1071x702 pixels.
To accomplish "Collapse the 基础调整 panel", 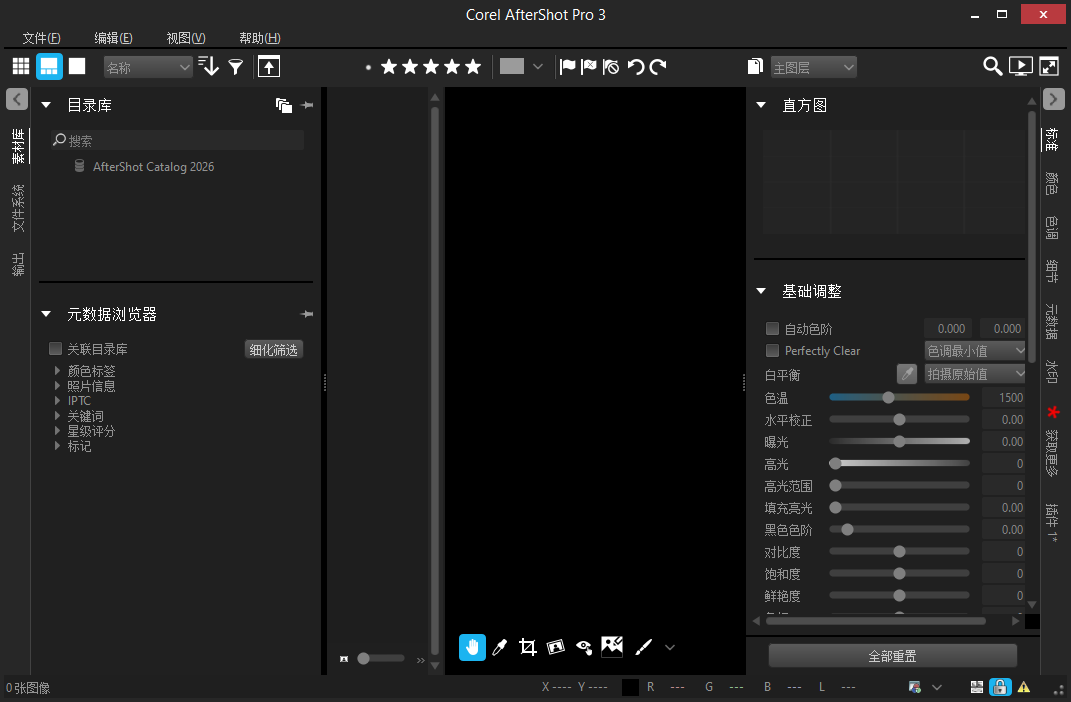I will [761, 291].
